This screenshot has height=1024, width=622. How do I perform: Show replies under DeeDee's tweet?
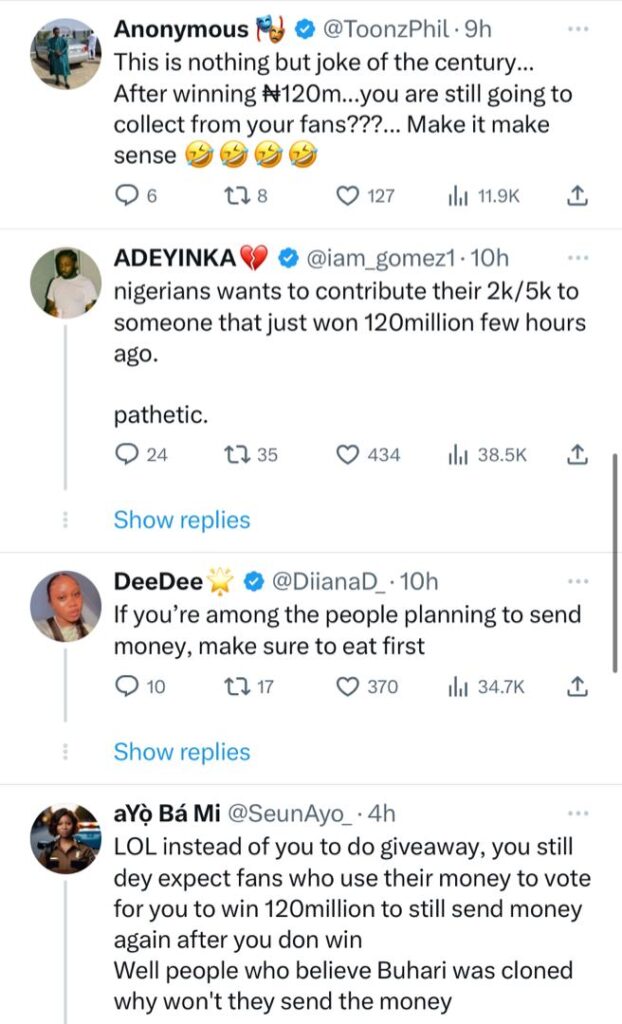181,753
